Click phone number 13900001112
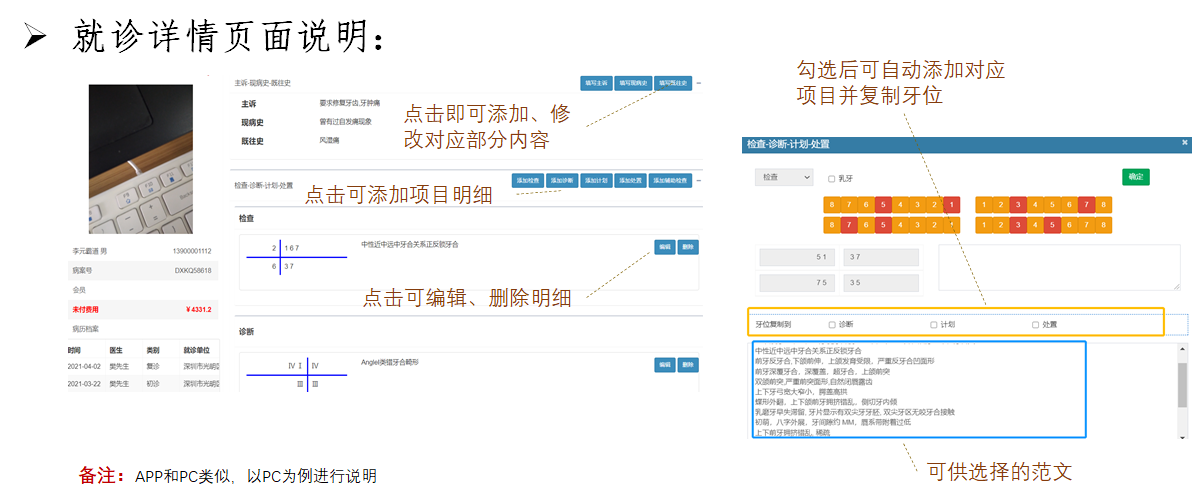 (192, 251)
